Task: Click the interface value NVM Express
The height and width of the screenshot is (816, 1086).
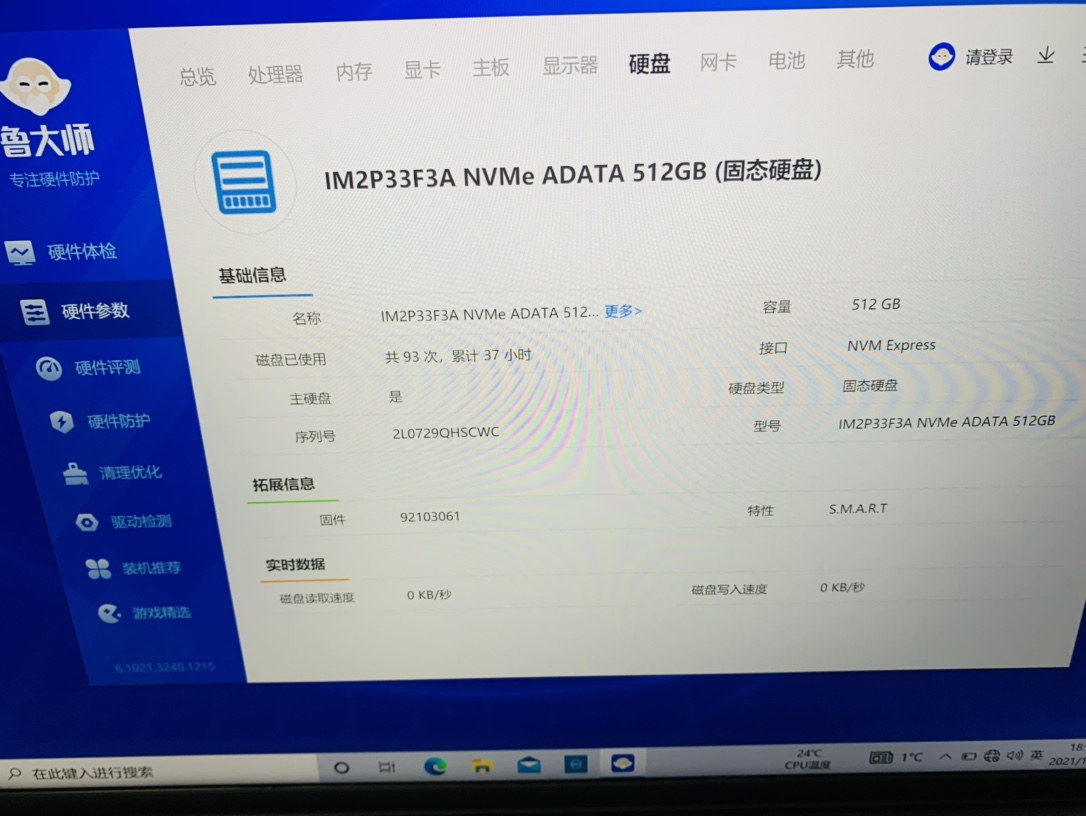Action: tap(891, 345)
